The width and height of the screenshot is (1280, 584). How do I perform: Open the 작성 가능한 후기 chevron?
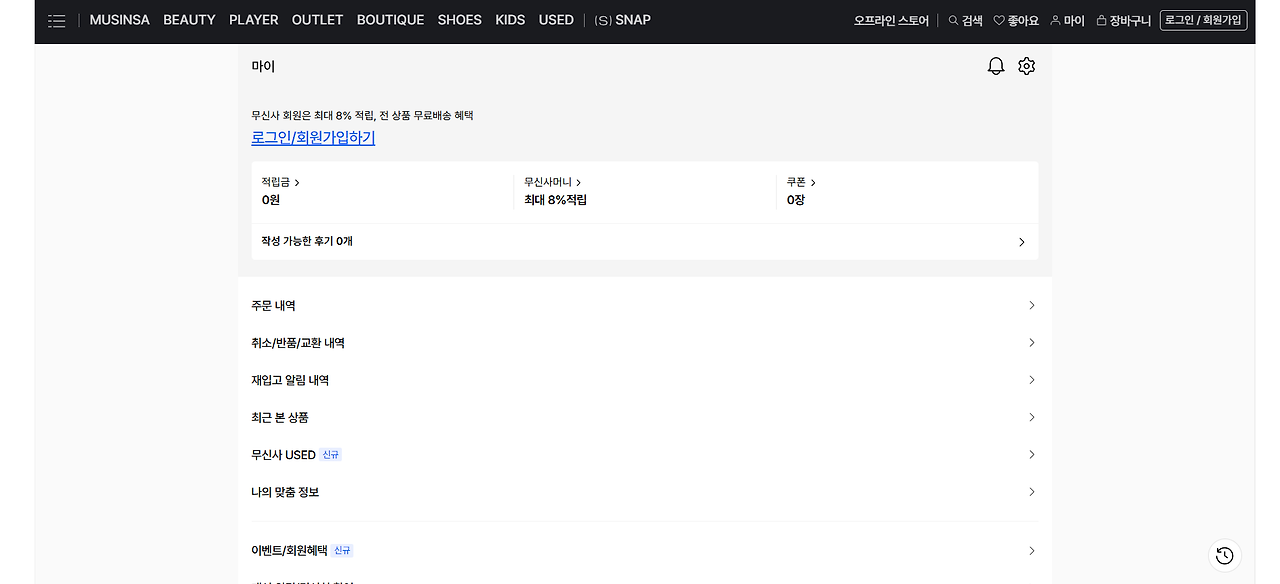(1021, 242)
